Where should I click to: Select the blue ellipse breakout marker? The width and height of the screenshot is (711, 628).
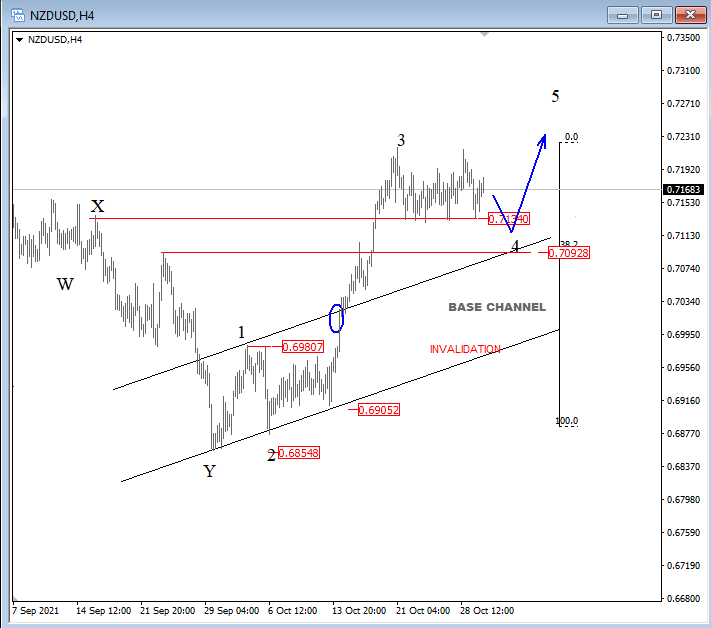click(x=336, y=318)
